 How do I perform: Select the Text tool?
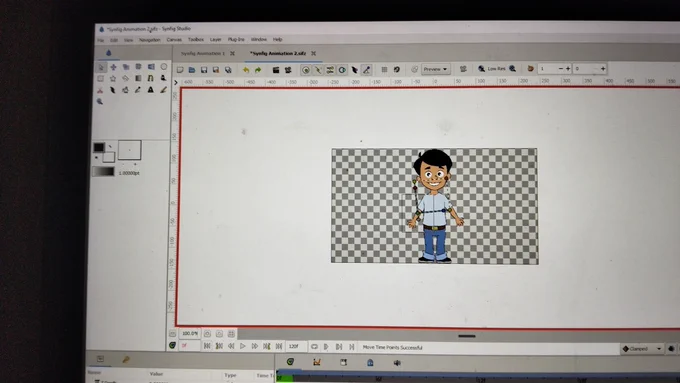[x=150, y=90]
